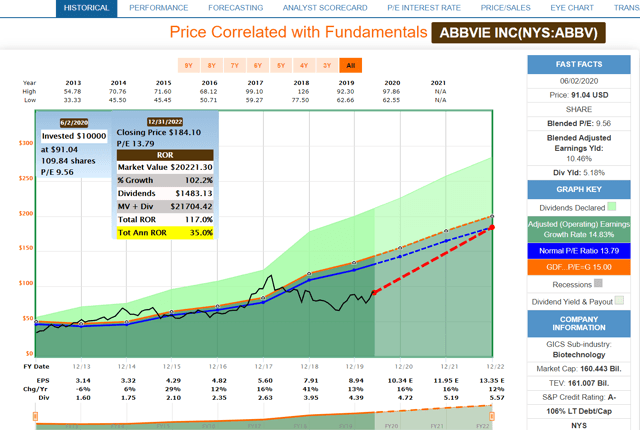The image size is (640, 430).
Task: Toggle the GDF P/E=G 15.00 line
Action: coord(579,267)
